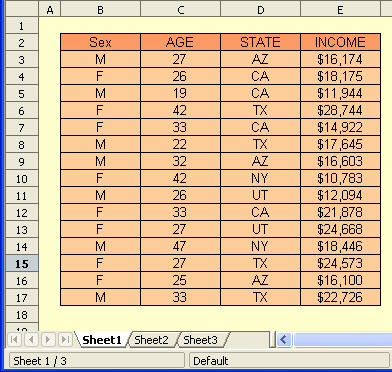Click horizontal scrollbar left arrow
392x372 pixels.
coord(284,340)
